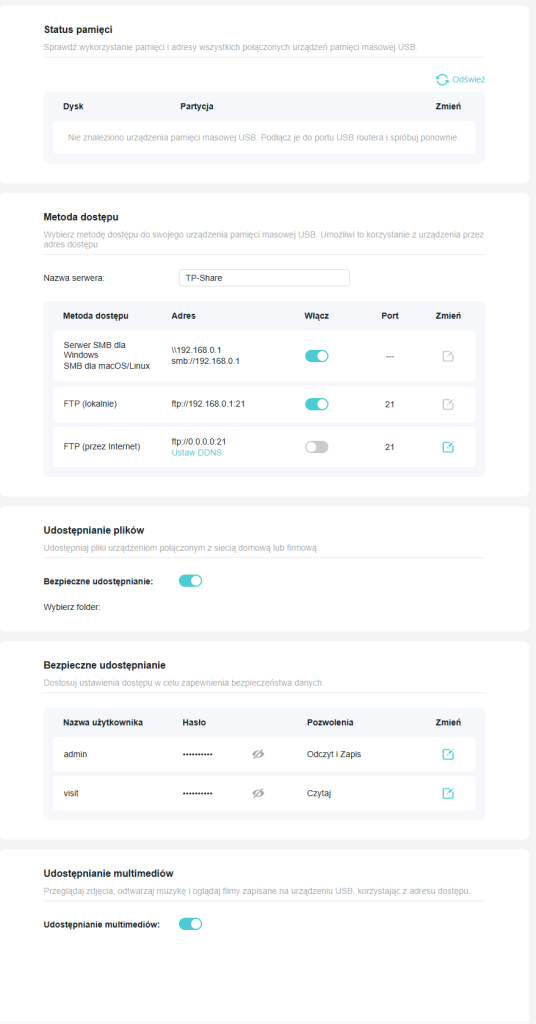Select the visit password dots

click(x=198, y=793)
